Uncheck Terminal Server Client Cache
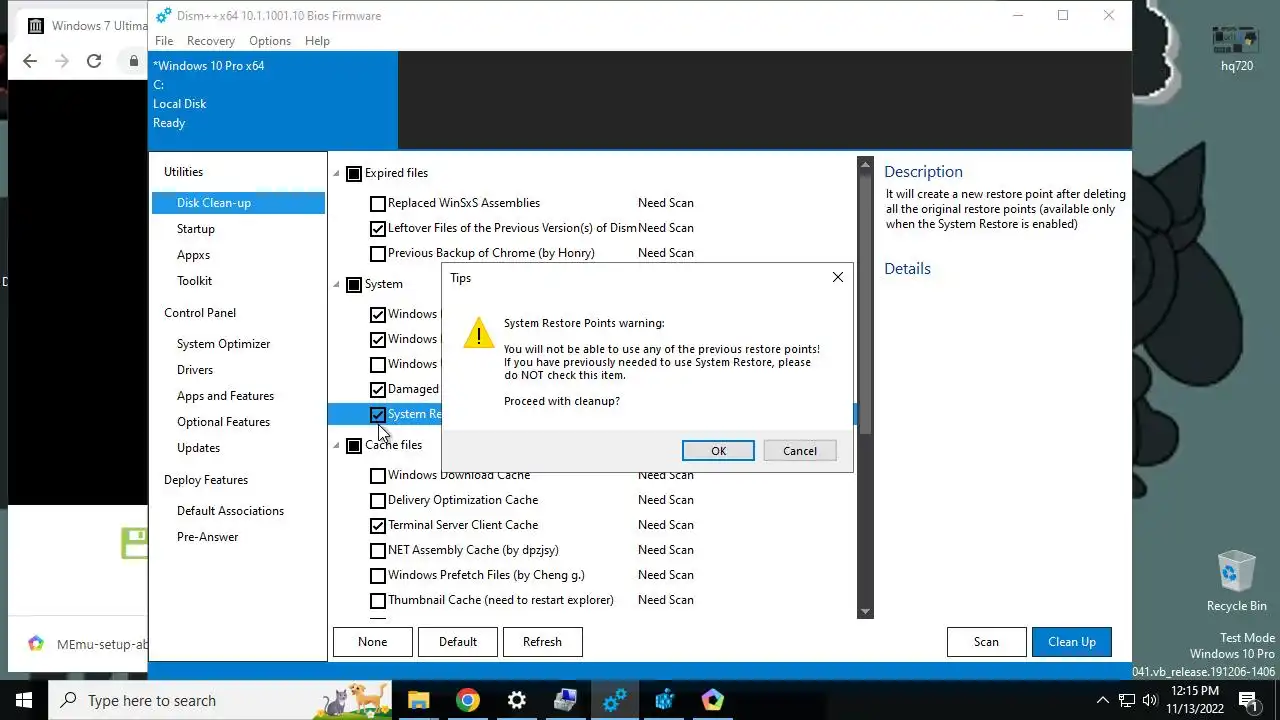This screenshot has height=720, width=1280. [x=378, y=525]
